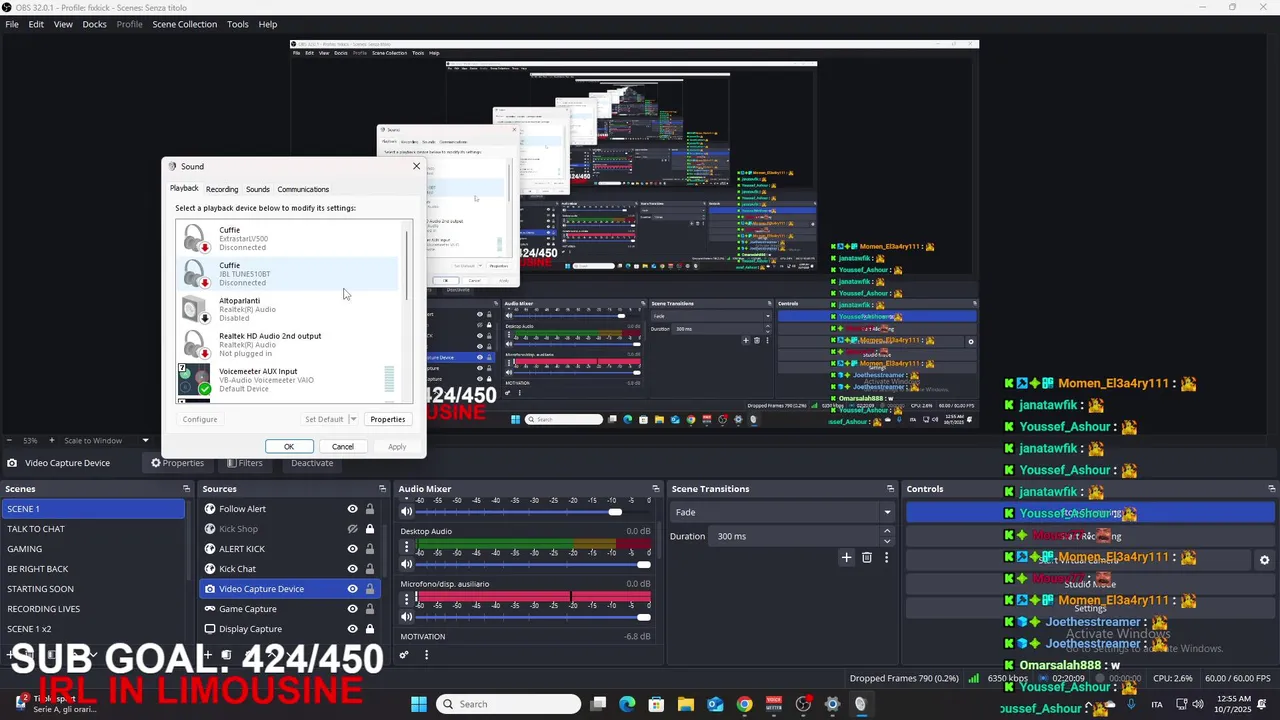Toggle Game Capture source visibility

coord(352,609)
